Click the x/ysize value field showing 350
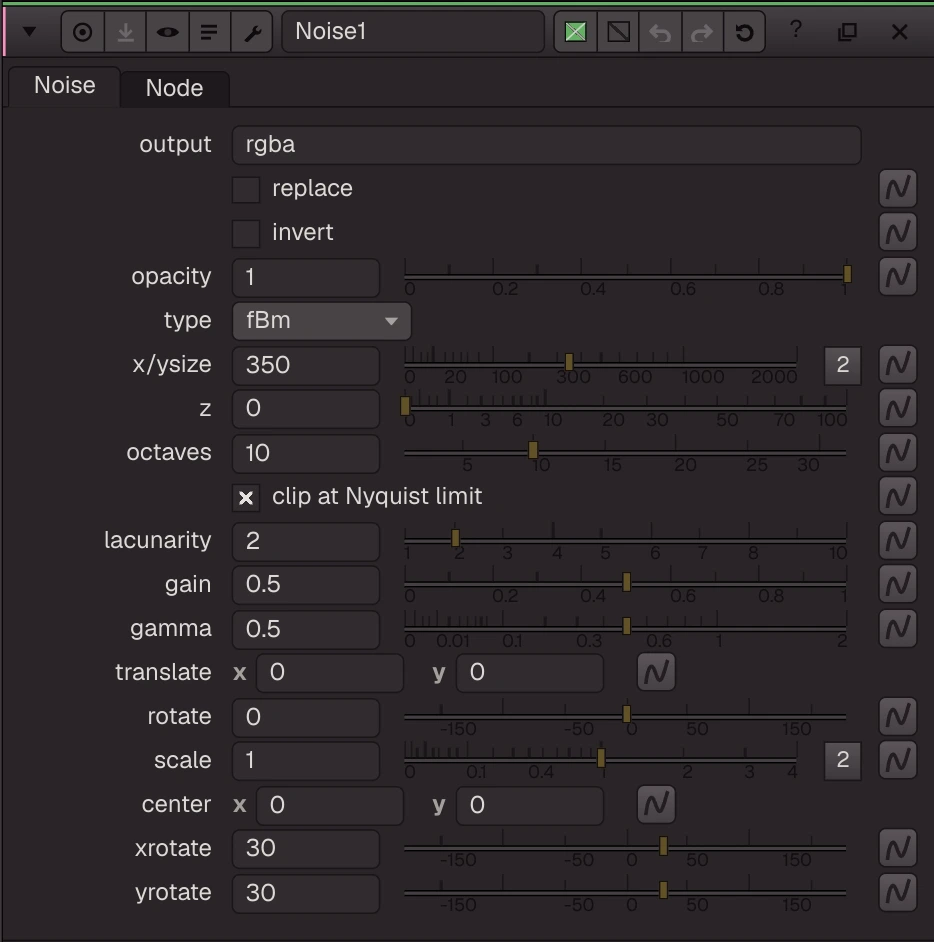This screenshot has height=942, width=934. pyautogui.click(x=306, y=365)
